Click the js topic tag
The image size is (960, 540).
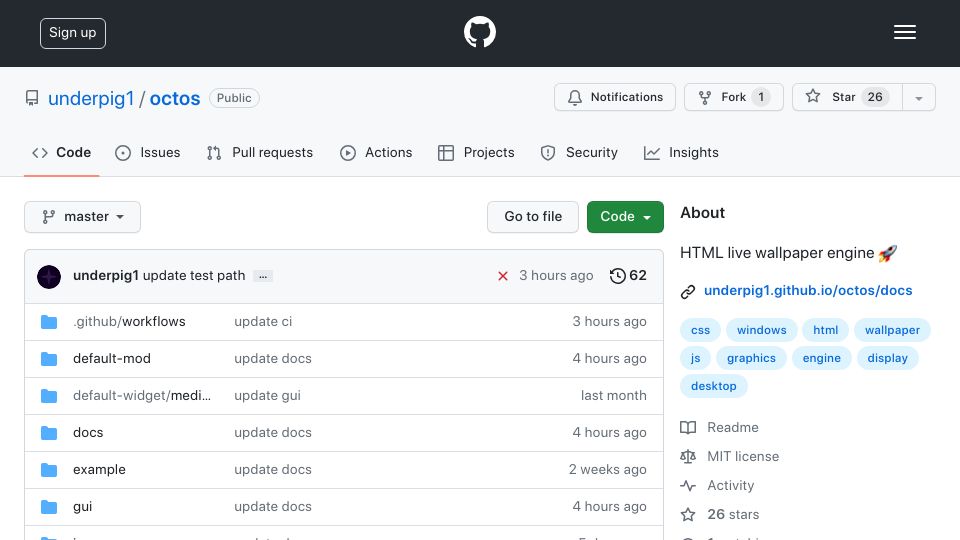pos(696,358)
